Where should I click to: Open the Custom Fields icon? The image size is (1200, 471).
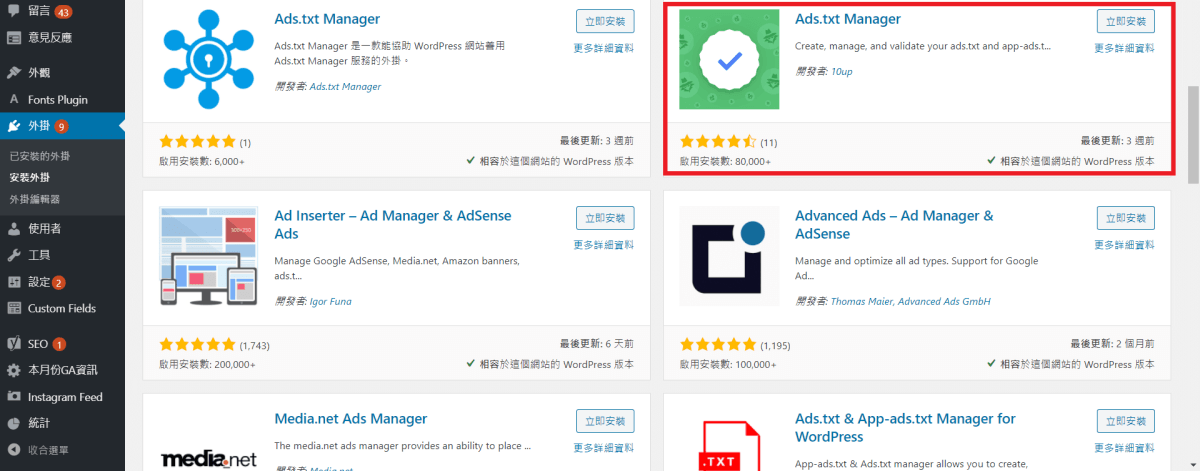pos(14,308)
